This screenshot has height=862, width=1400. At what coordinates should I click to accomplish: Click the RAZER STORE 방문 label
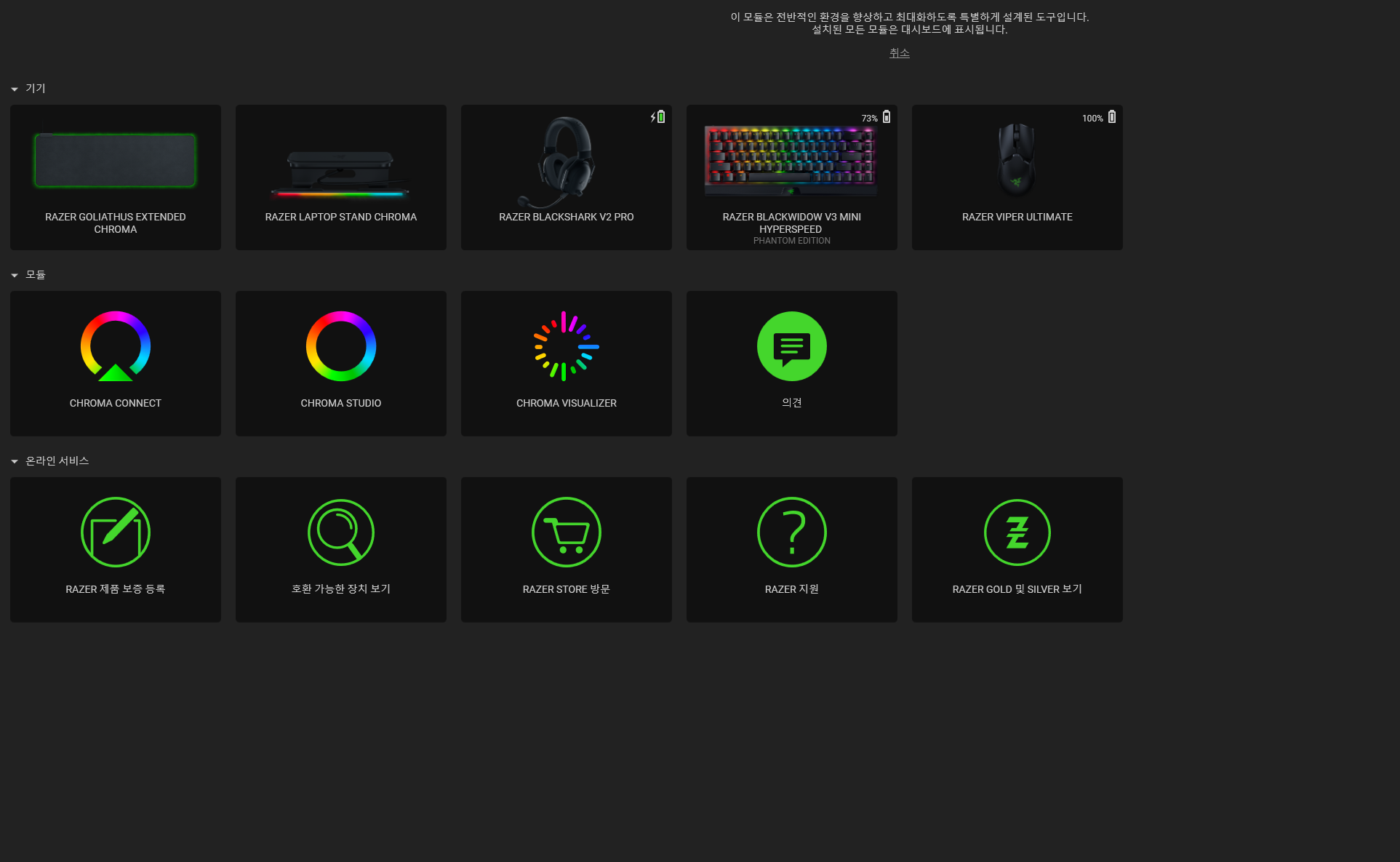pyautogui.click(x=567, y=588)
